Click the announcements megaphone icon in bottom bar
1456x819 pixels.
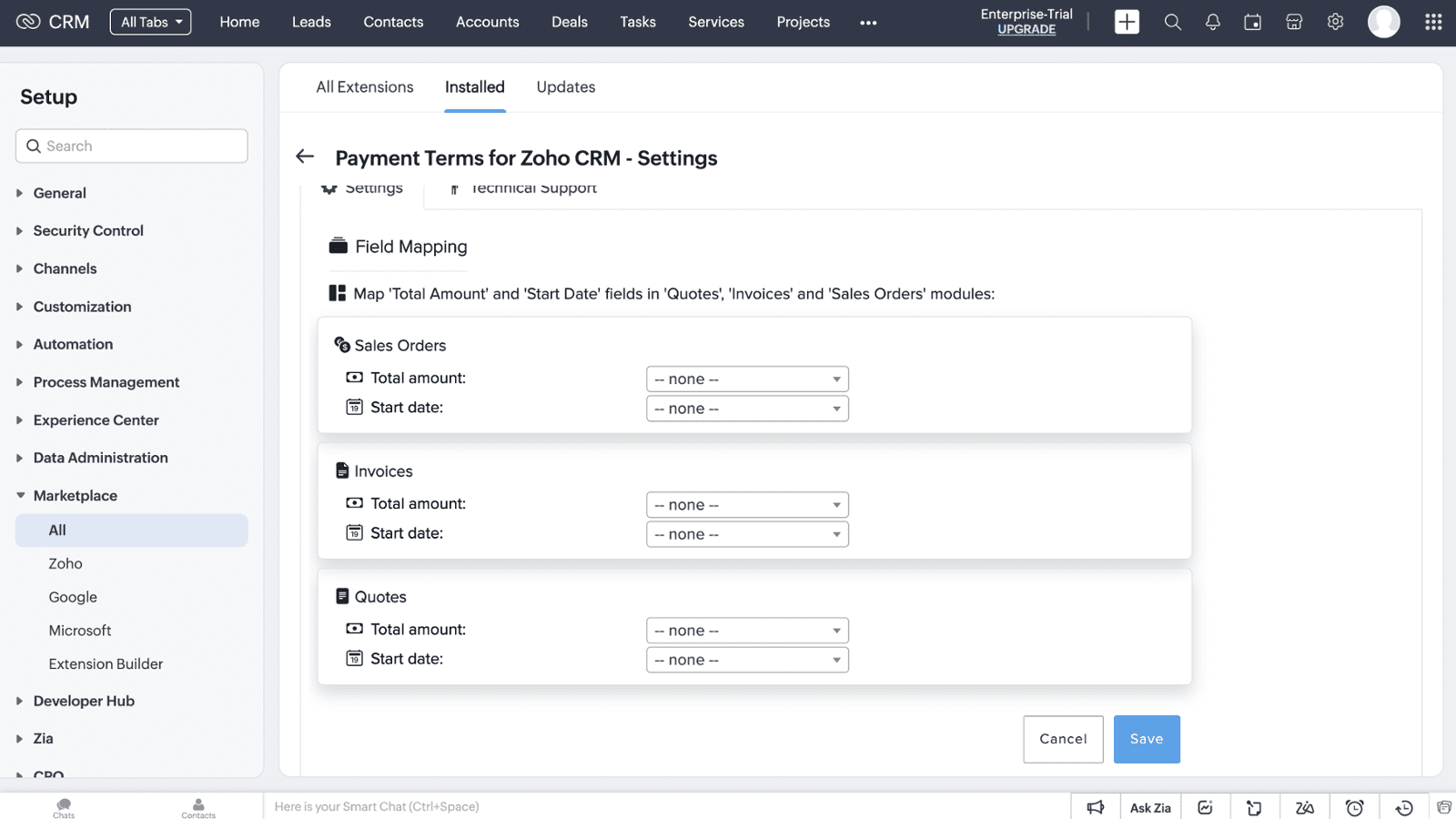click(1096, 807)
